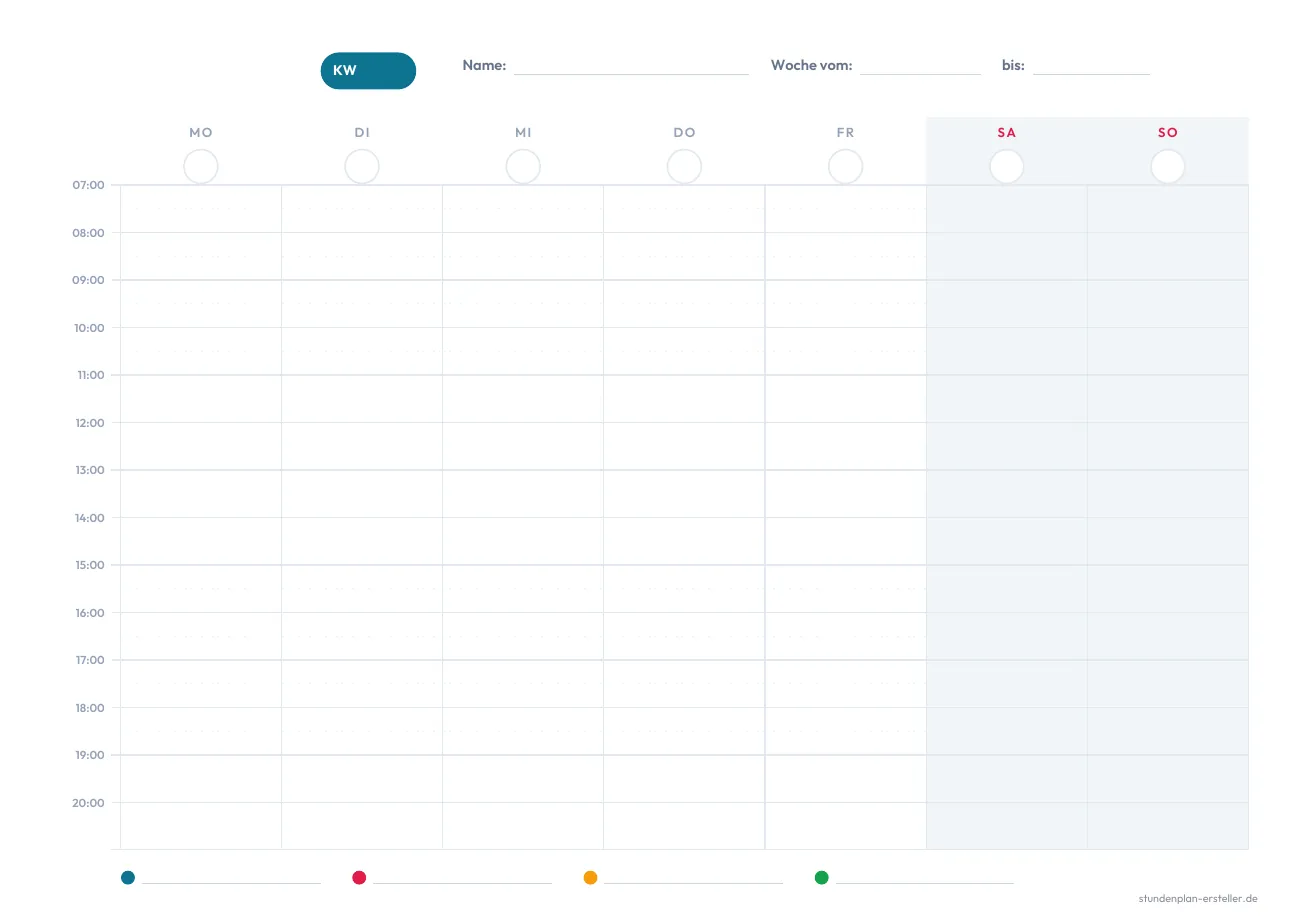Click the line beside the orange dot
This screenshot has width=1298, height=918.
click(x=693, y=883)
